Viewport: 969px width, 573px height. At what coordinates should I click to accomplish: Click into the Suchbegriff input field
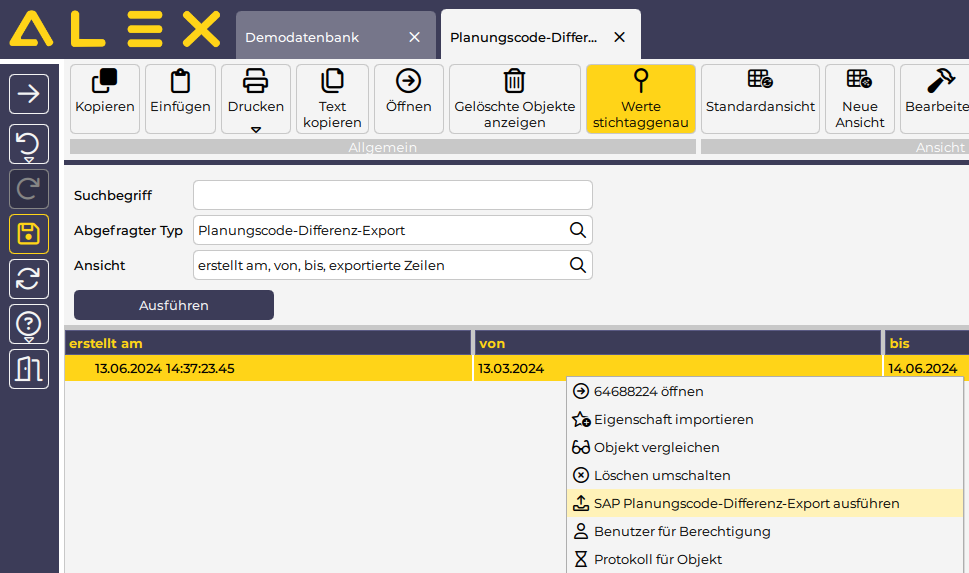(392, 195)
